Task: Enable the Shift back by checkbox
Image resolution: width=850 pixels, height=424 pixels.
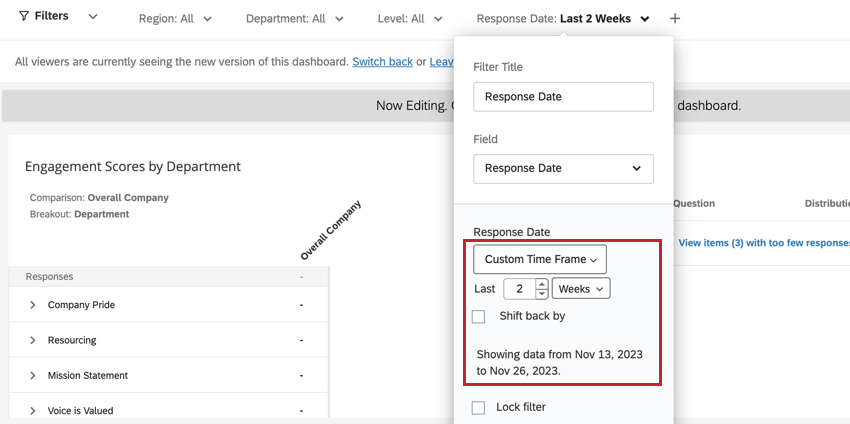Action: coord(479,316)
